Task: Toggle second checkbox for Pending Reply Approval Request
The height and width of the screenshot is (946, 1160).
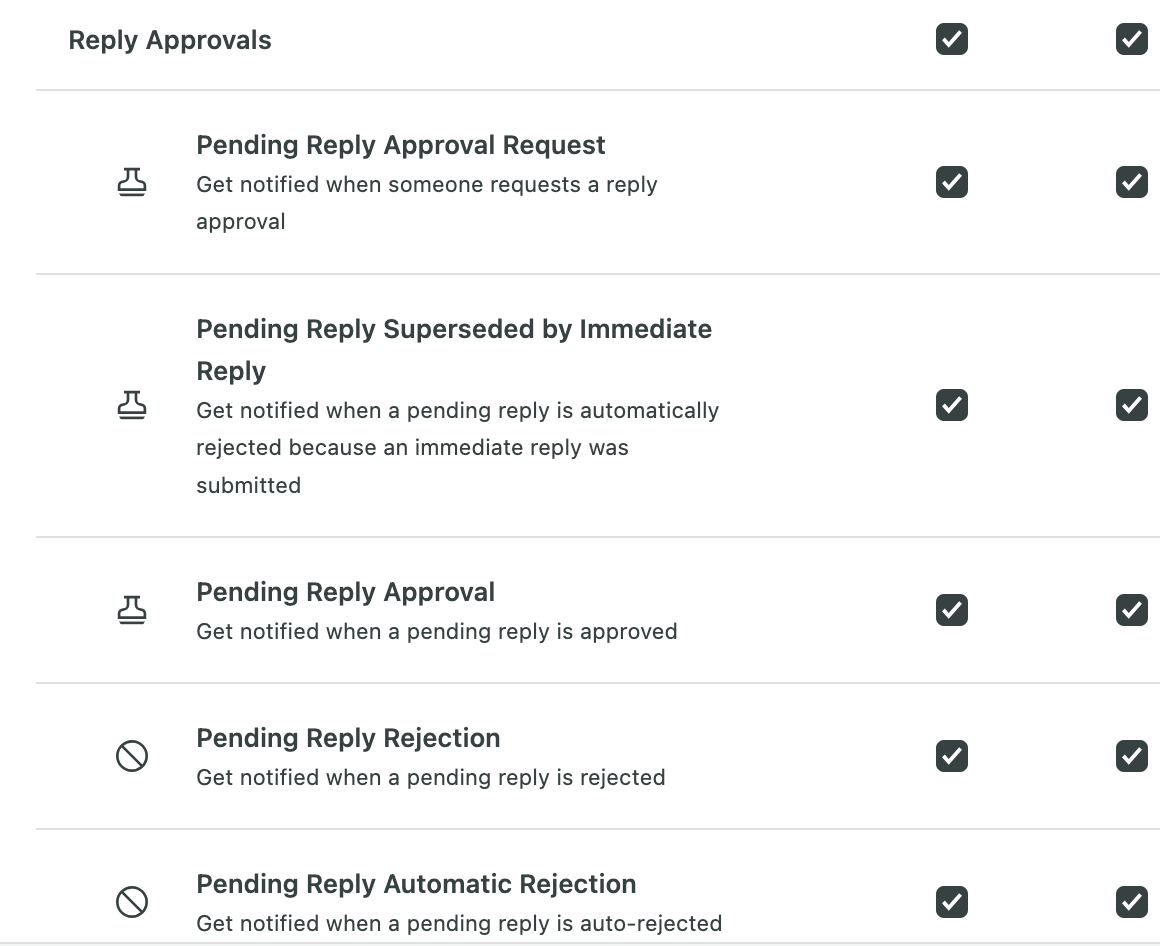Action: [x=1131, y=182]
